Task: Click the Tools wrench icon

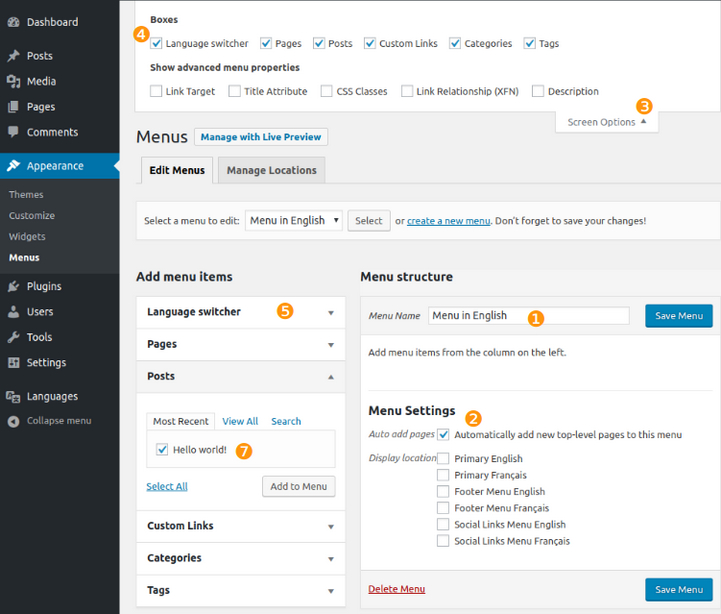Action: point(13,338)
